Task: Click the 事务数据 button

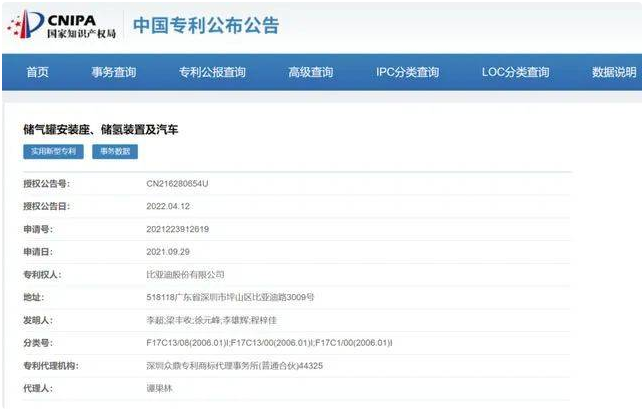Action: point(115,152)
